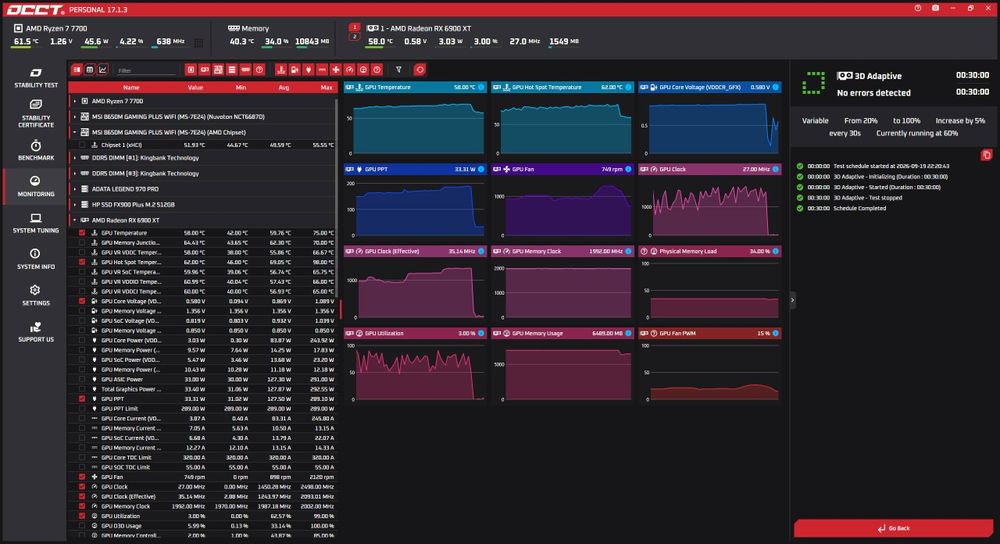This screenshot has height=544, width=1000.
Task: Toggle the voltage sensor type filter
Action: click(294, 70)
